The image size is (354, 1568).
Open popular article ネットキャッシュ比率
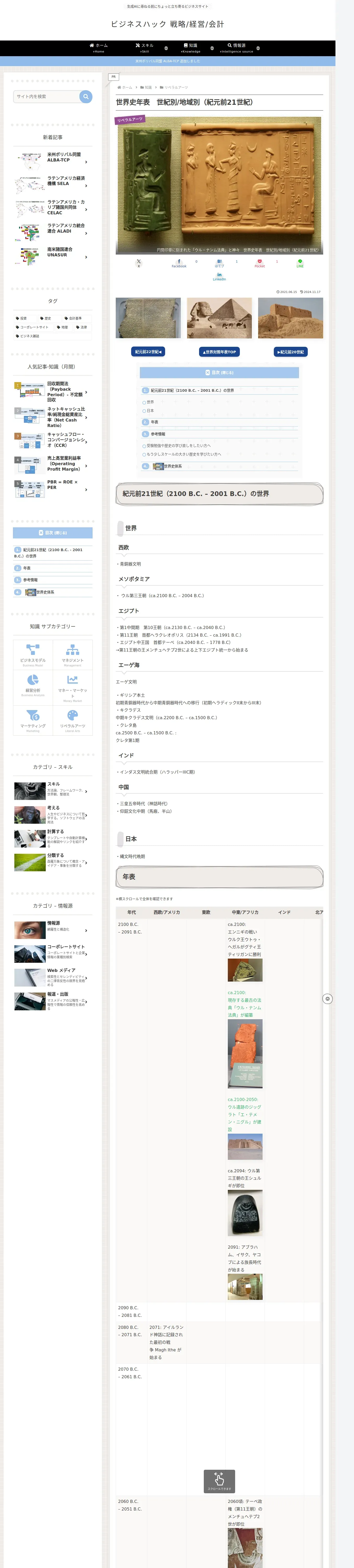(x=53, y=418)
